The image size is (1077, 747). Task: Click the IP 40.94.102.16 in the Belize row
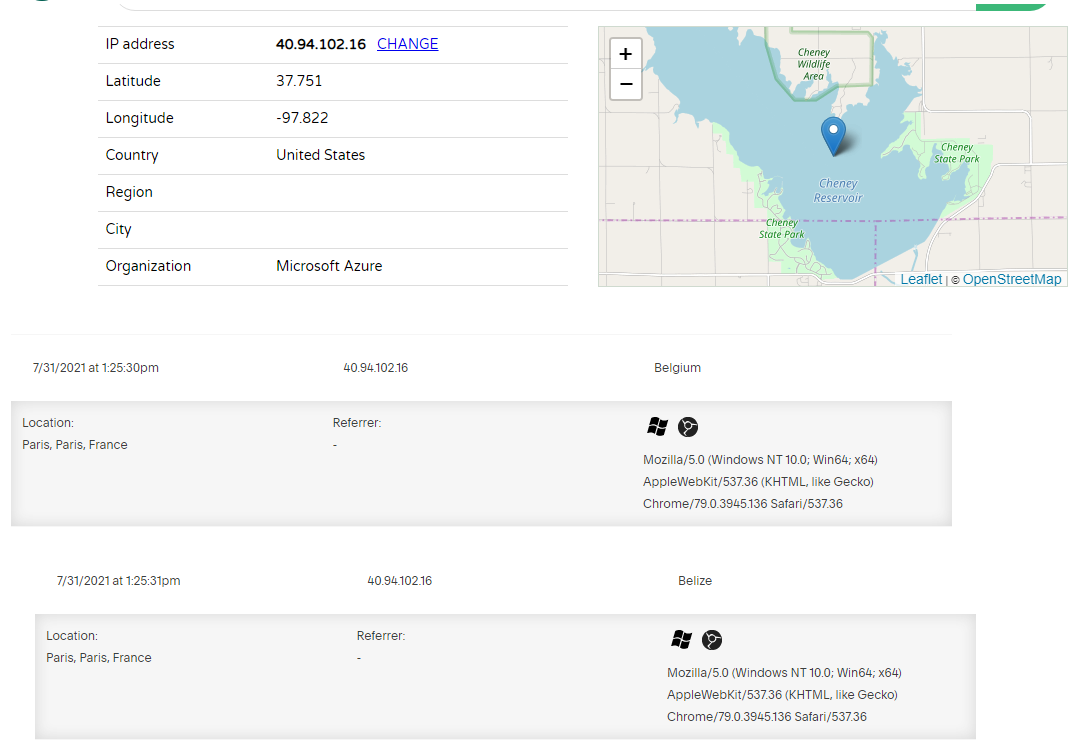(x=400, y=581)
